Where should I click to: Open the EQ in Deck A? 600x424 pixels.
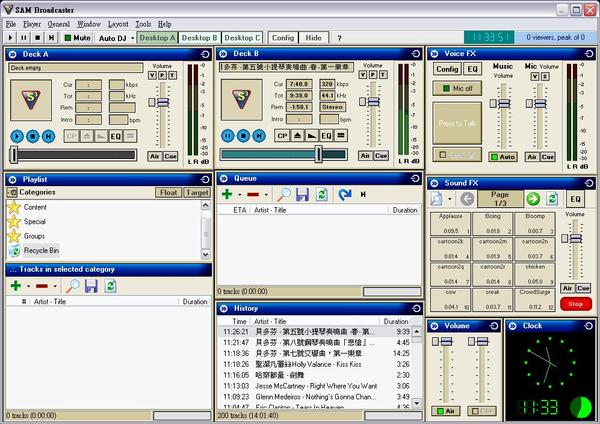pyautogui.click(x=116, y=136)
